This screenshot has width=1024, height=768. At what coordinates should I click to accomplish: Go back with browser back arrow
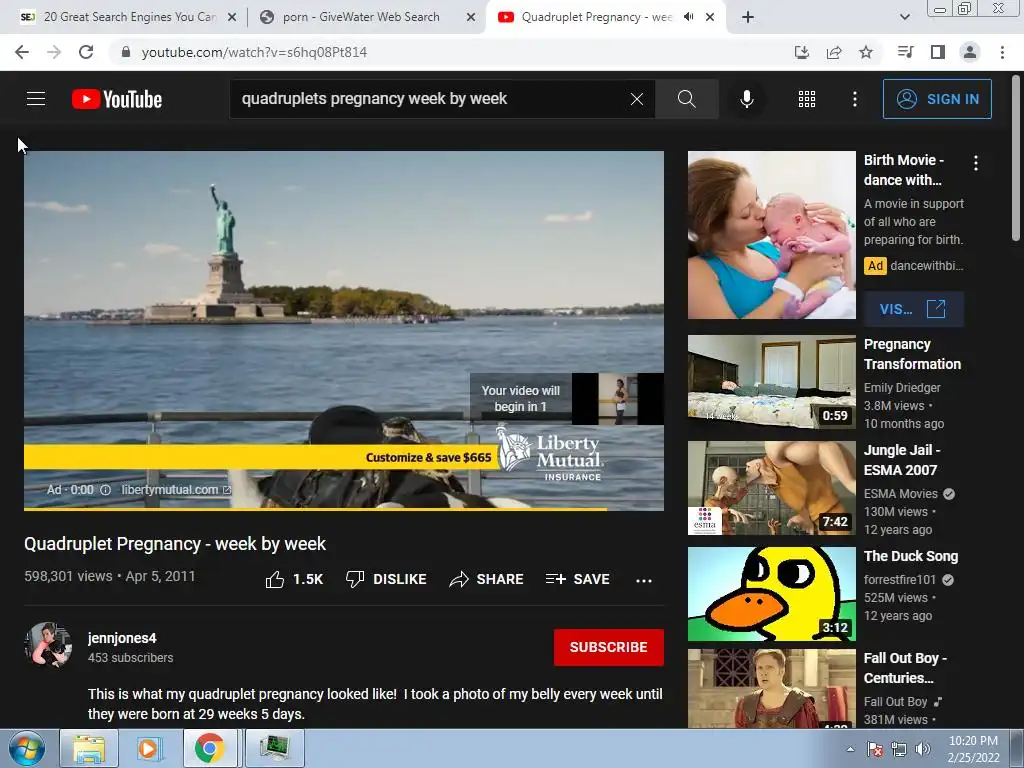click(22, 52)
